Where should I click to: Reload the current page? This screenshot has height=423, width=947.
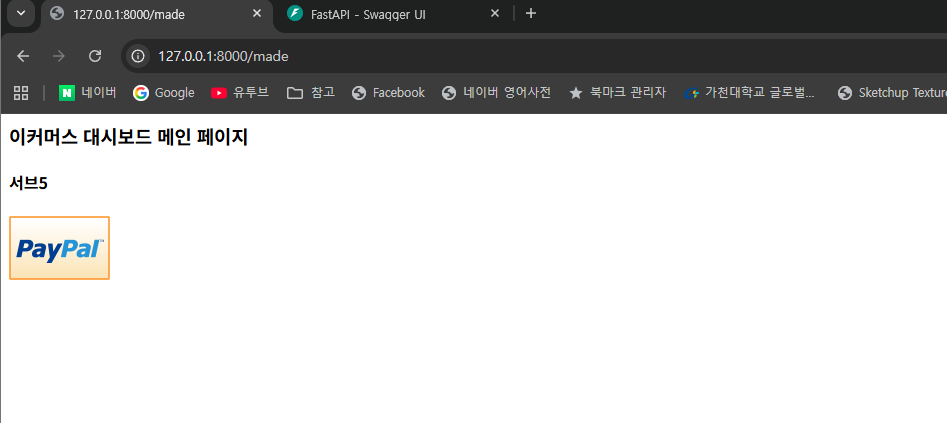[x=94, y=56]
